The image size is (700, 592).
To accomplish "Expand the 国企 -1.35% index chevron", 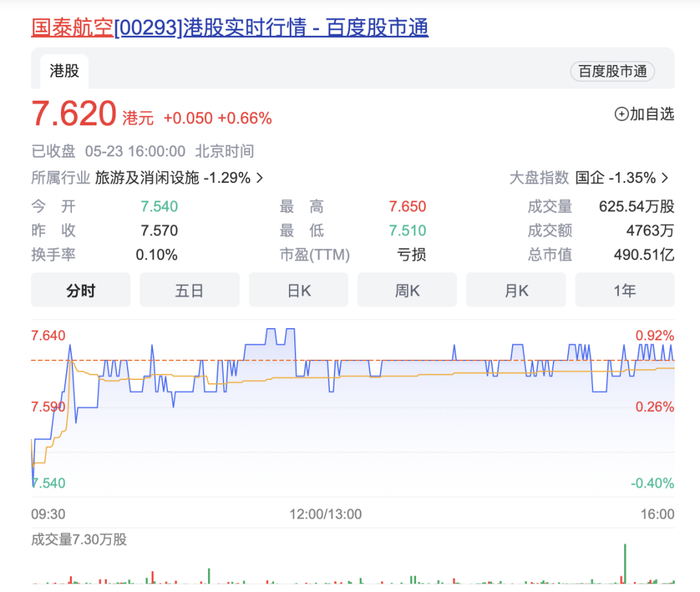I will tap(665, 178).
